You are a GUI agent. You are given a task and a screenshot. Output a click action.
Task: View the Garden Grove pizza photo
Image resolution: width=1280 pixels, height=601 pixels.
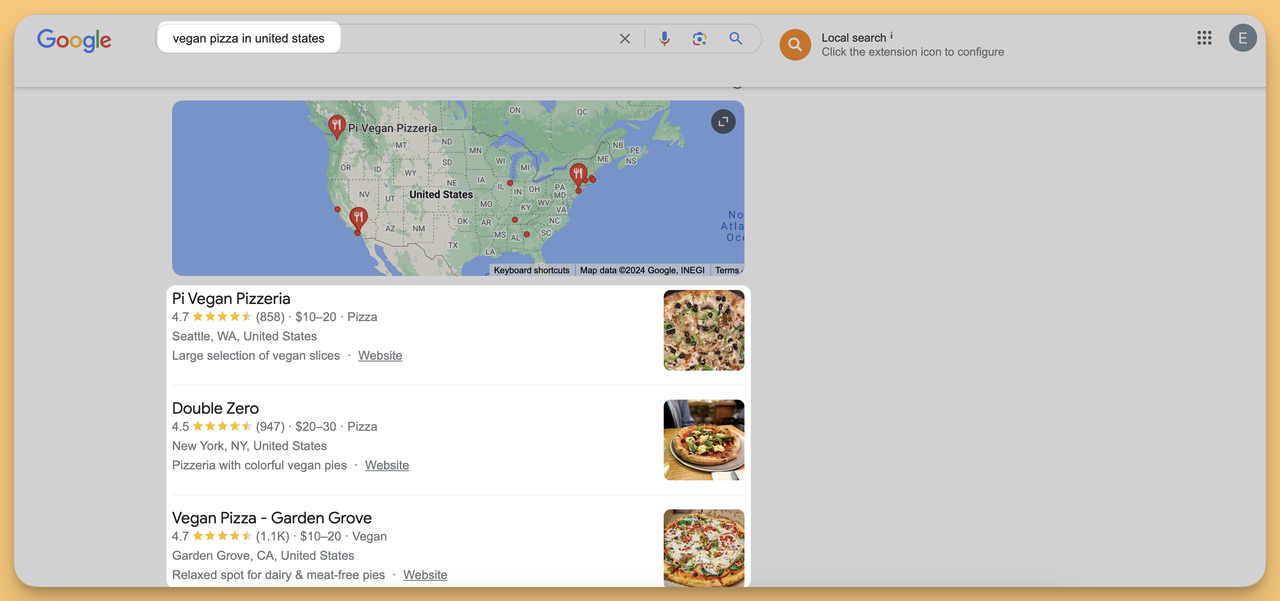point(704,548)
